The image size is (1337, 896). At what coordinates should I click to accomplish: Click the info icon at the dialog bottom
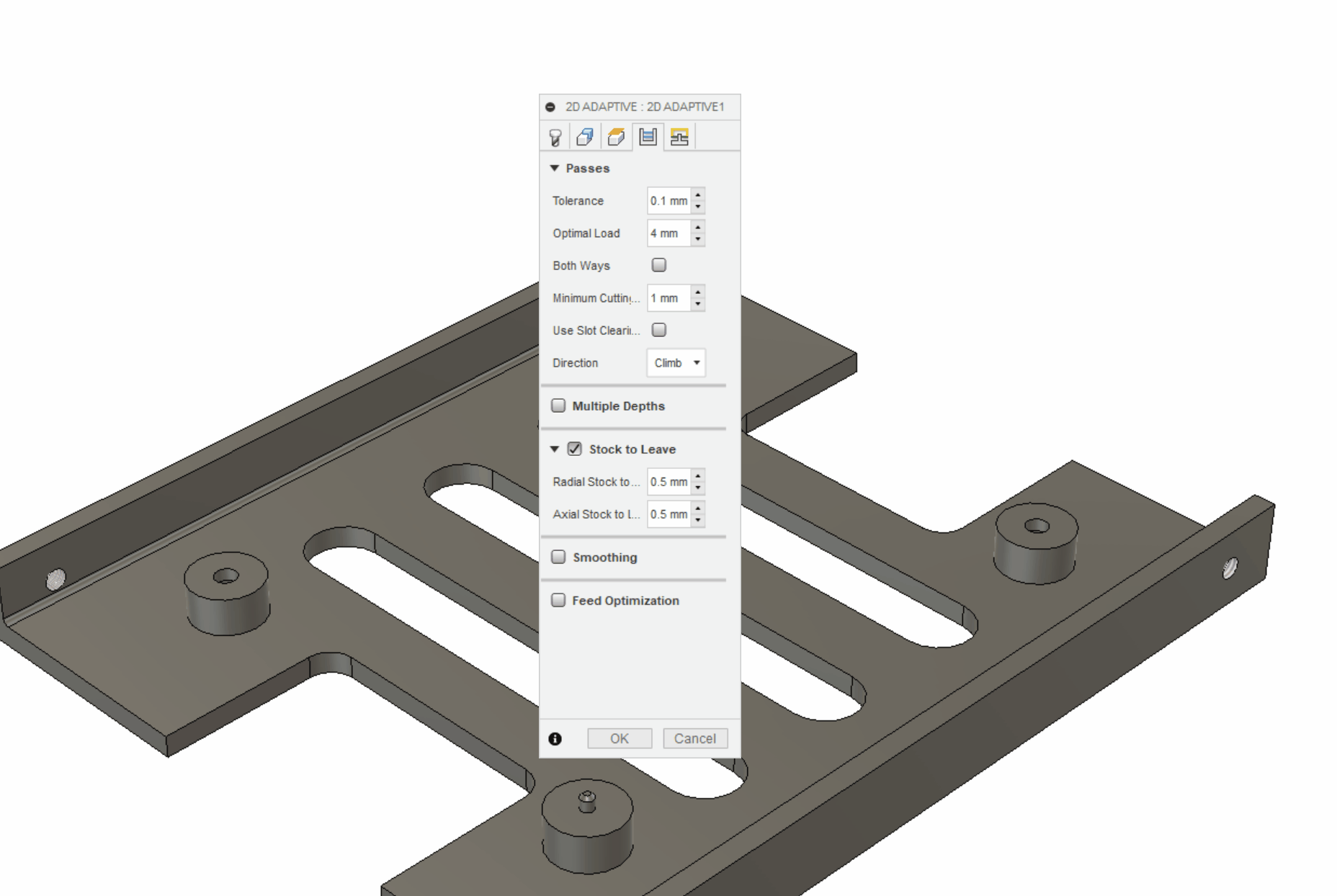(x=553, y=738)
